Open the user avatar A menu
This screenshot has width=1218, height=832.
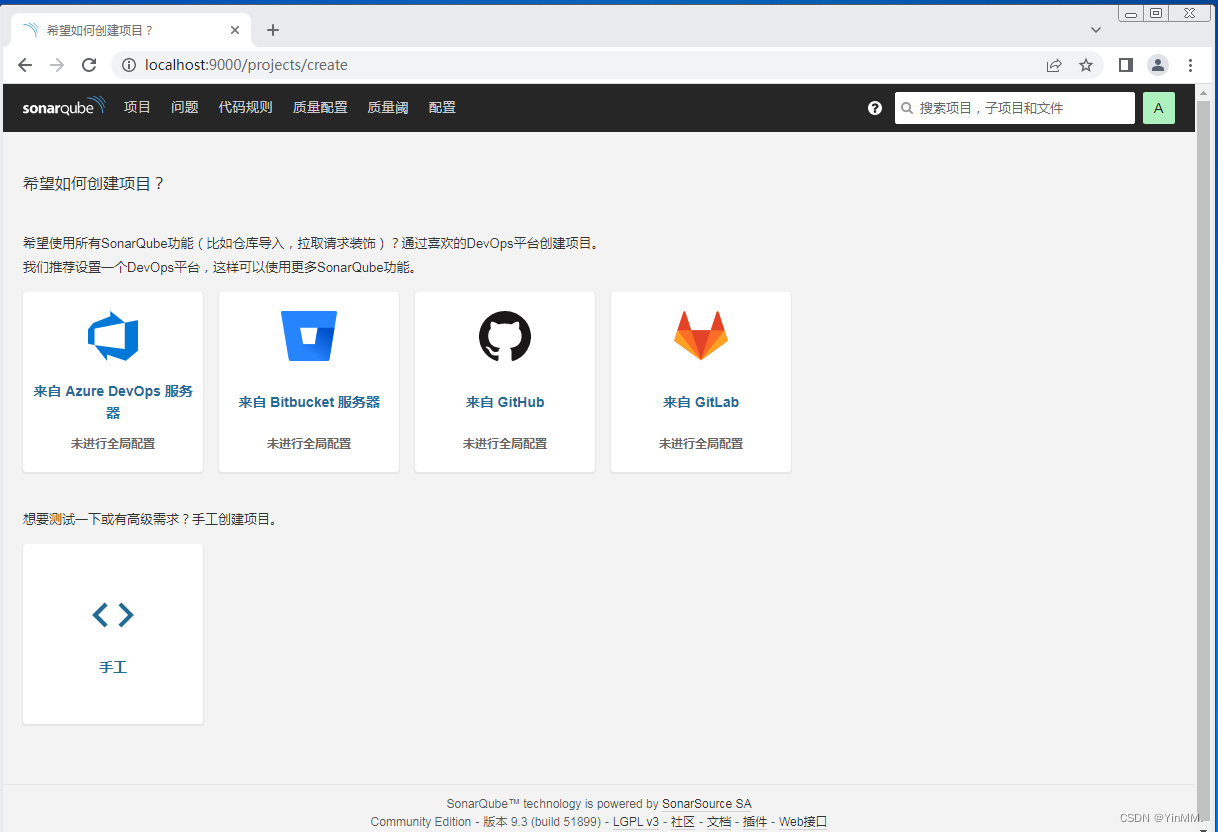click(x=1158, y=108)
